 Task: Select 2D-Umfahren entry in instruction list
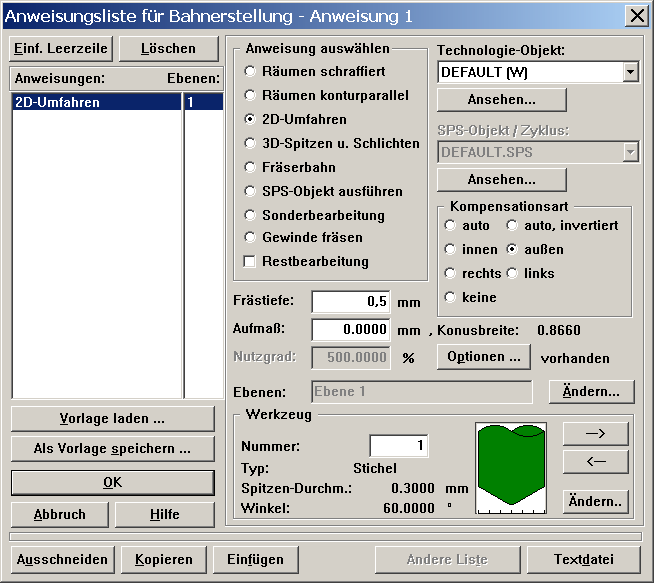95,102
